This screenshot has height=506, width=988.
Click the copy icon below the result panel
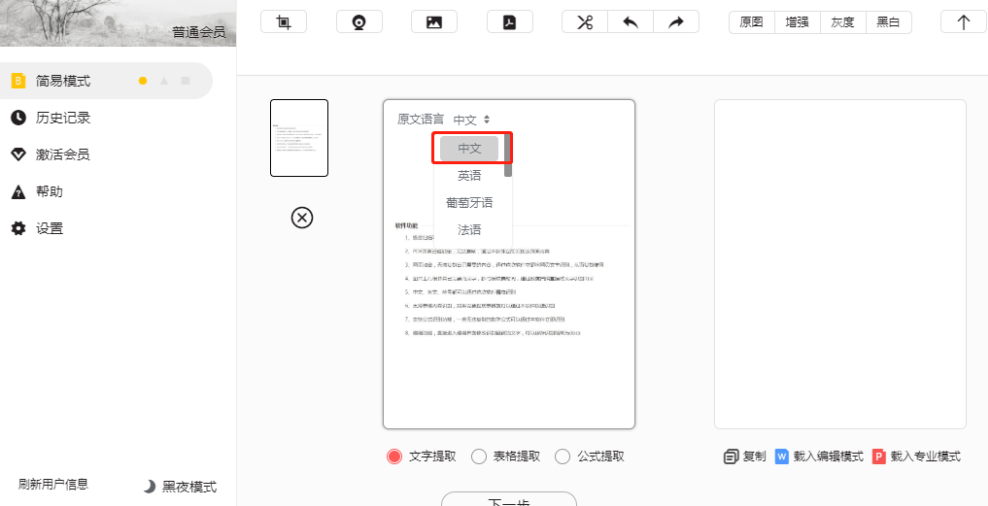click(x=731, y=457)
